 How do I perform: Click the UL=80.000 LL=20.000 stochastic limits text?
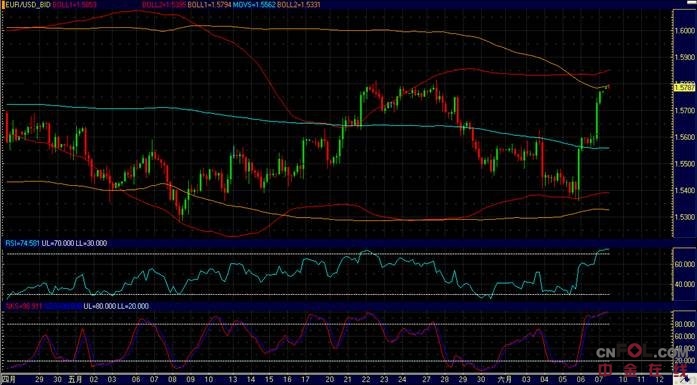click(116, 306)
